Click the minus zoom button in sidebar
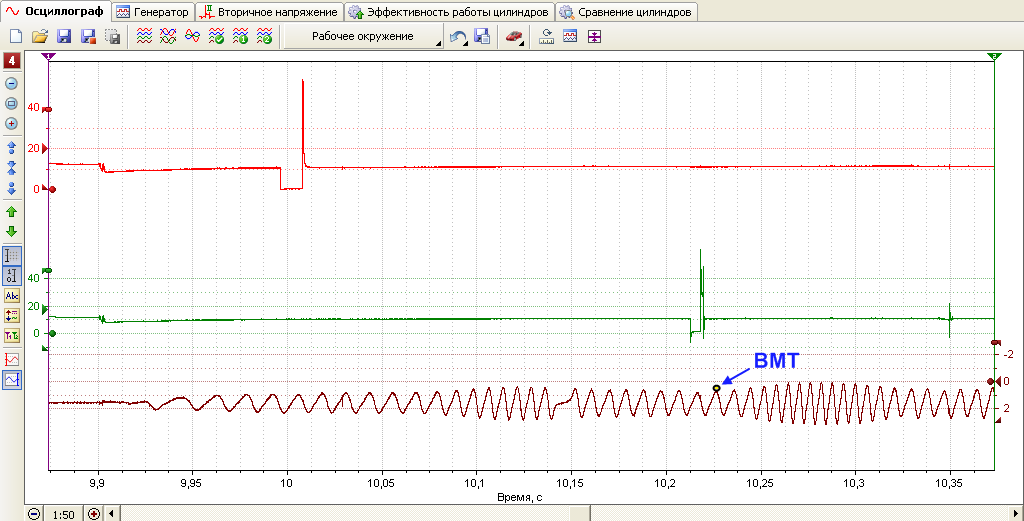 coord(11,84)
